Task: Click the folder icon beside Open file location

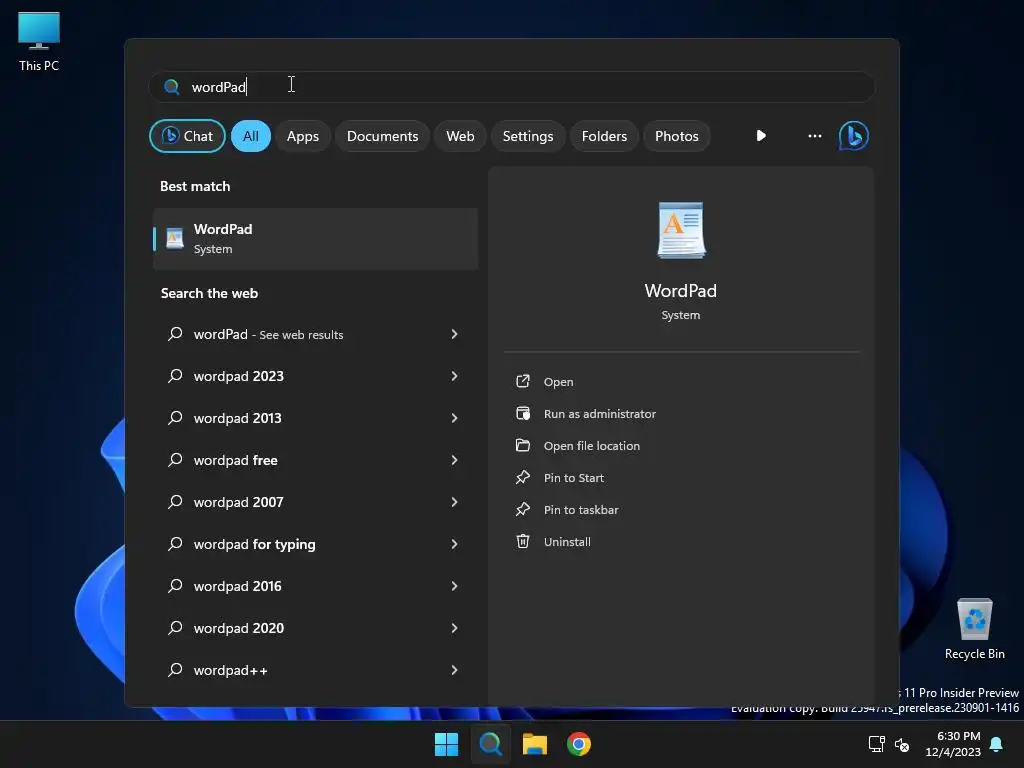Action: (522, 445)
